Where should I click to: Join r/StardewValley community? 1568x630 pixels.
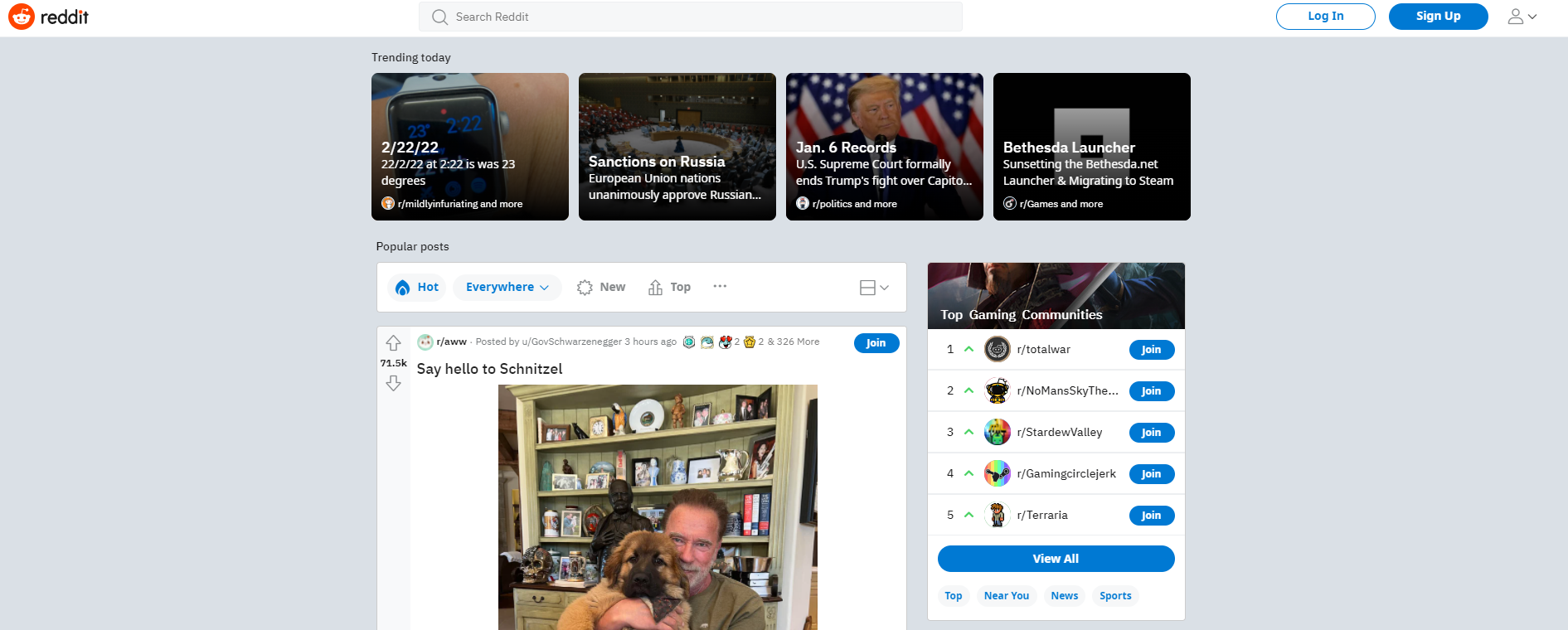[1152, 433]
